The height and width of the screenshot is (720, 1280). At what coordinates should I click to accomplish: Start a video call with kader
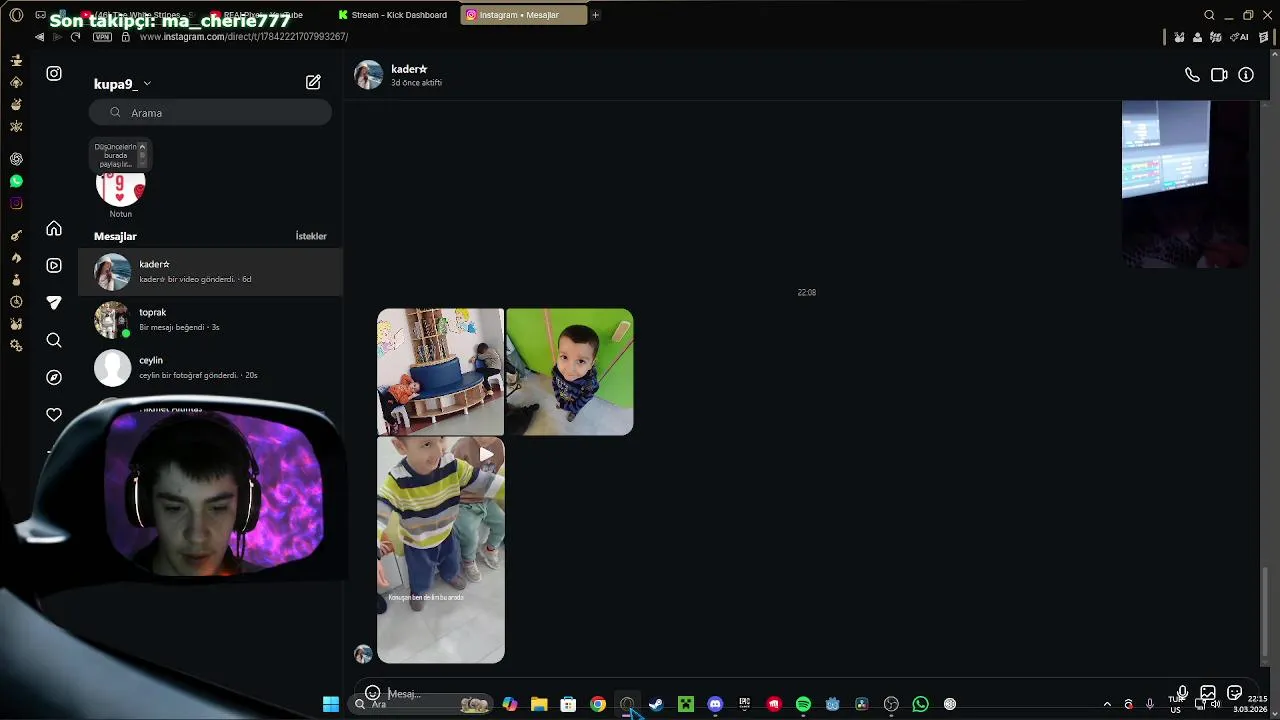[x=1219, y=75]
